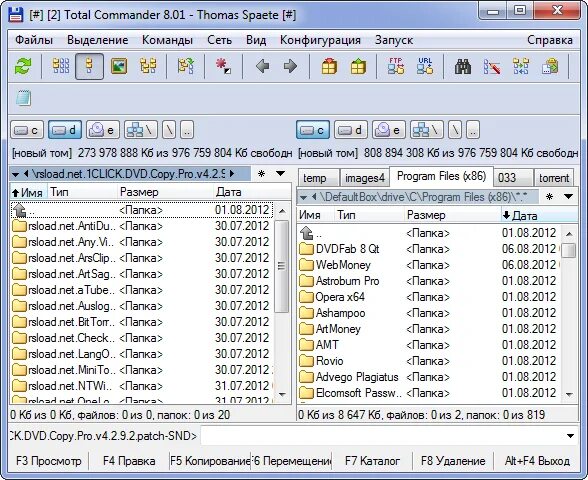Open right panel favorites asterisk button
This screenshot has height=480, width=588.
click(549, 196)
